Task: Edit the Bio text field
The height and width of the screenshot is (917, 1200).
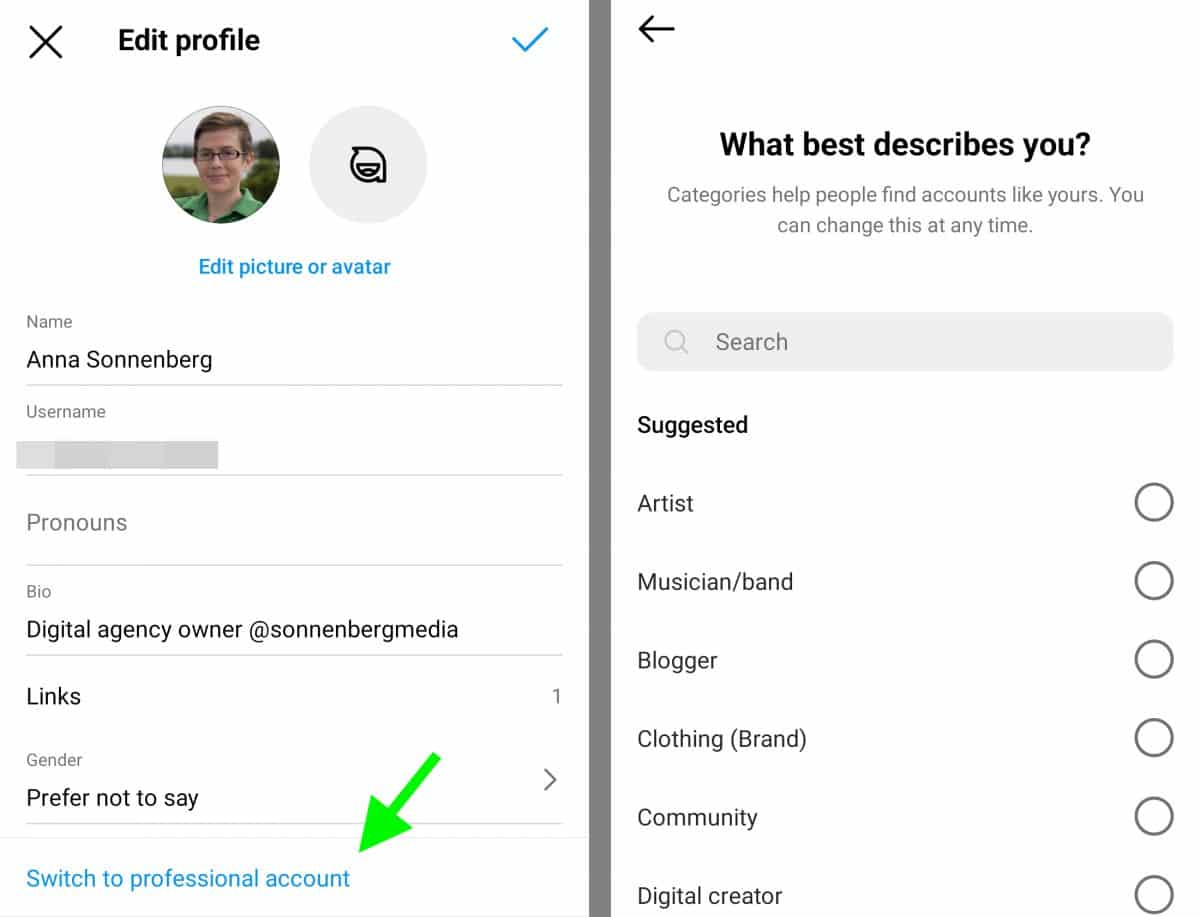Action: tap(294, 630)
